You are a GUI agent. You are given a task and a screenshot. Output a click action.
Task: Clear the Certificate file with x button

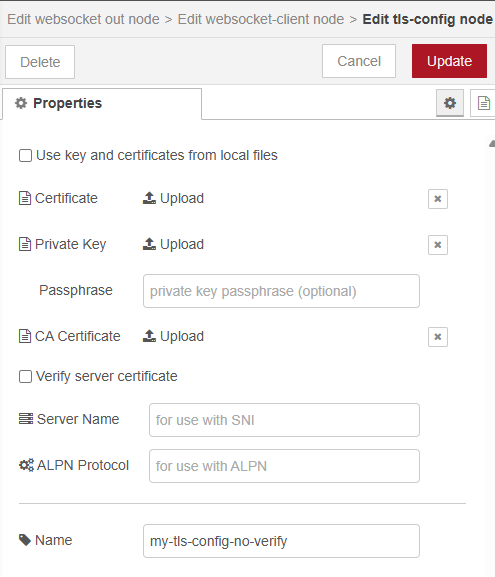click(438, 199)
